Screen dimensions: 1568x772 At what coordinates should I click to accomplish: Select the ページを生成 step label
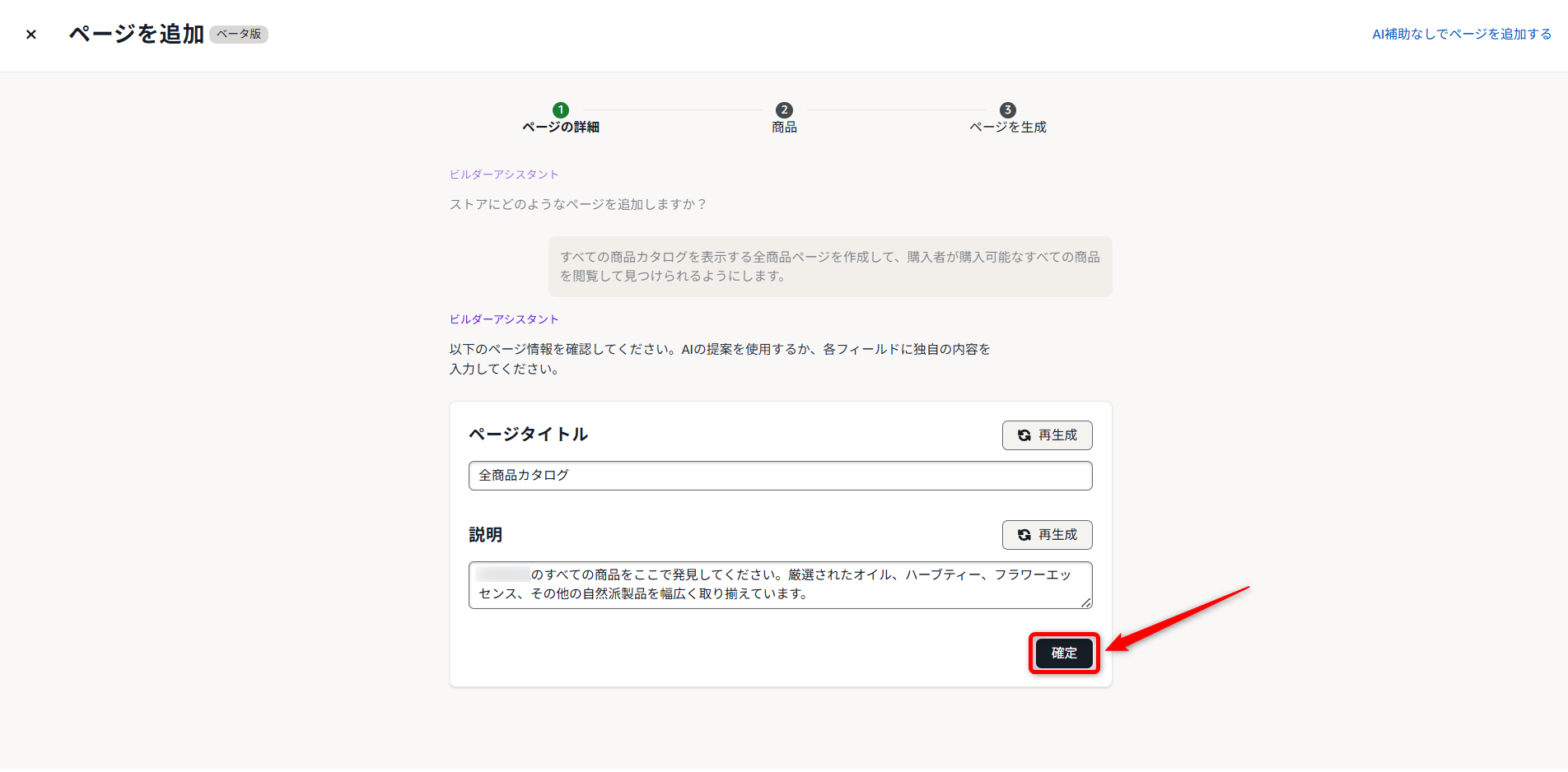coord(1007,128)
